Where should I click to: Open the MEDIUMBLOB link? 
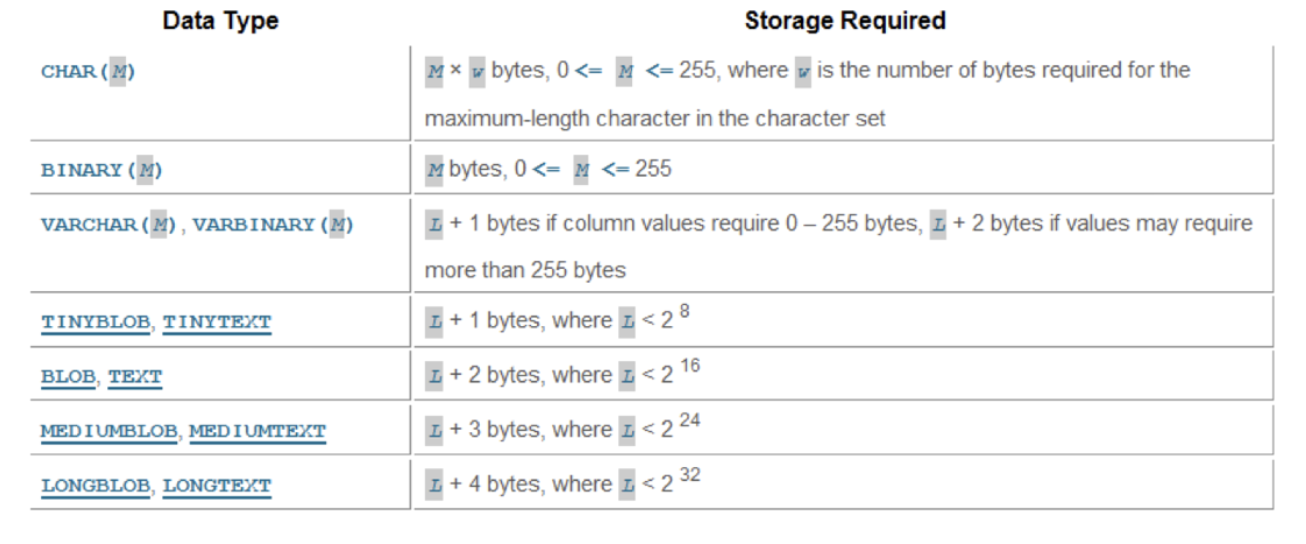coord(110,431)
